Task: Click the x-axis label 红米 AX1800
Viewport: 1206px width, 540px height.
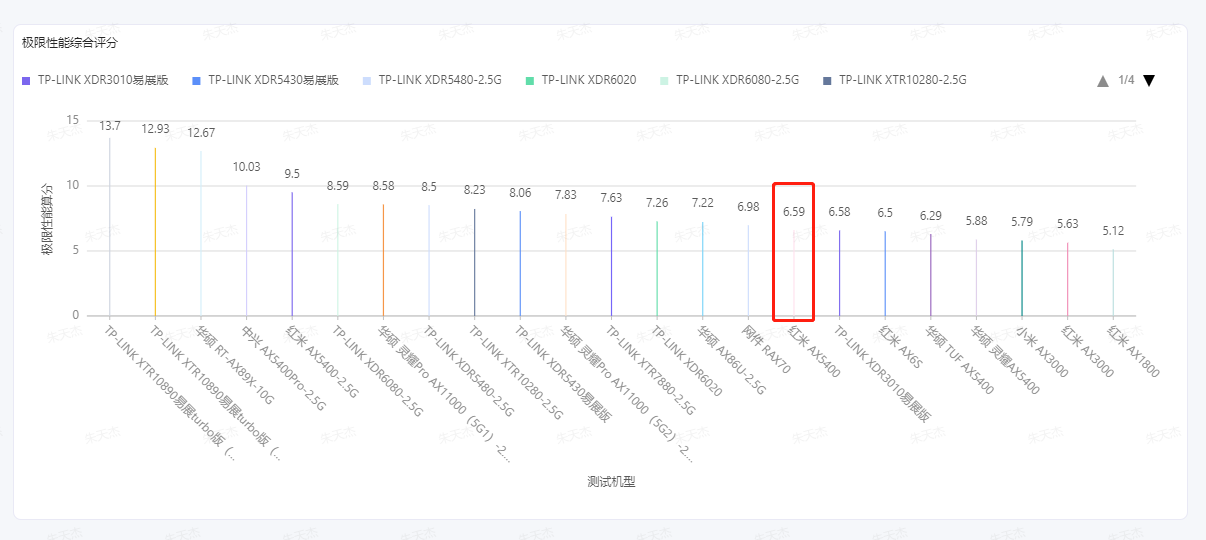Action: [1133, 350]
